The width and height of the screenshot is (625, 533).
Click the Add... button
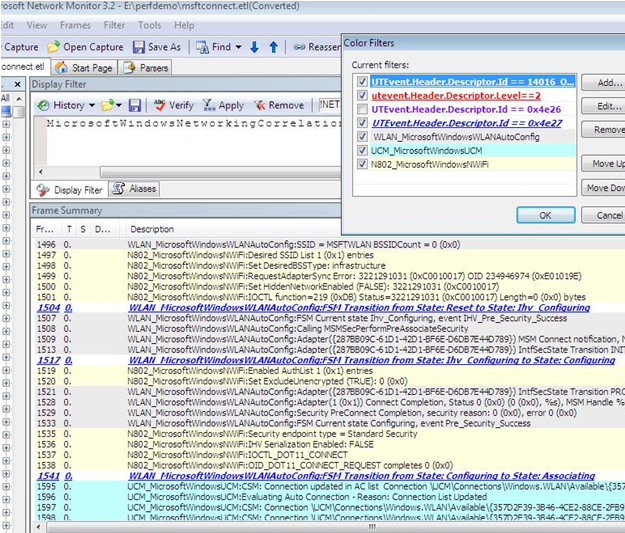tap(604, 83)
